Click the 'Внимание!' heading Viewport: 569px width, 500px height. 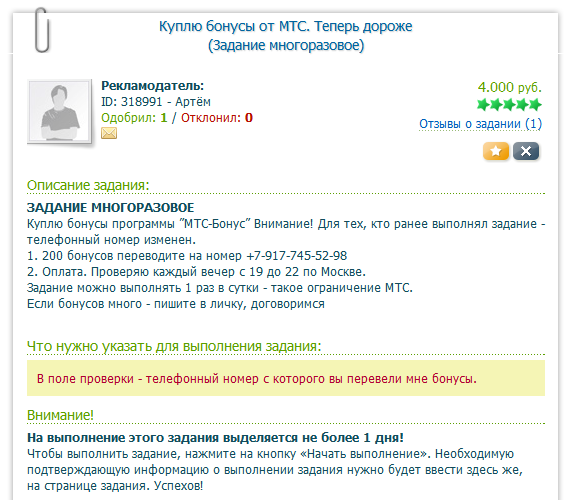tap(60, 415)
